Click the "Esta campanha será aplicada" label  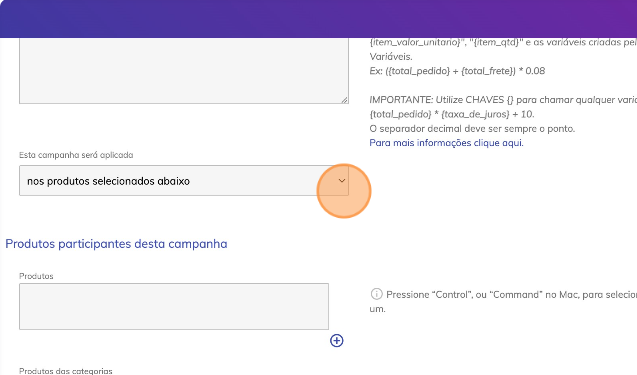tap(76, 155)
